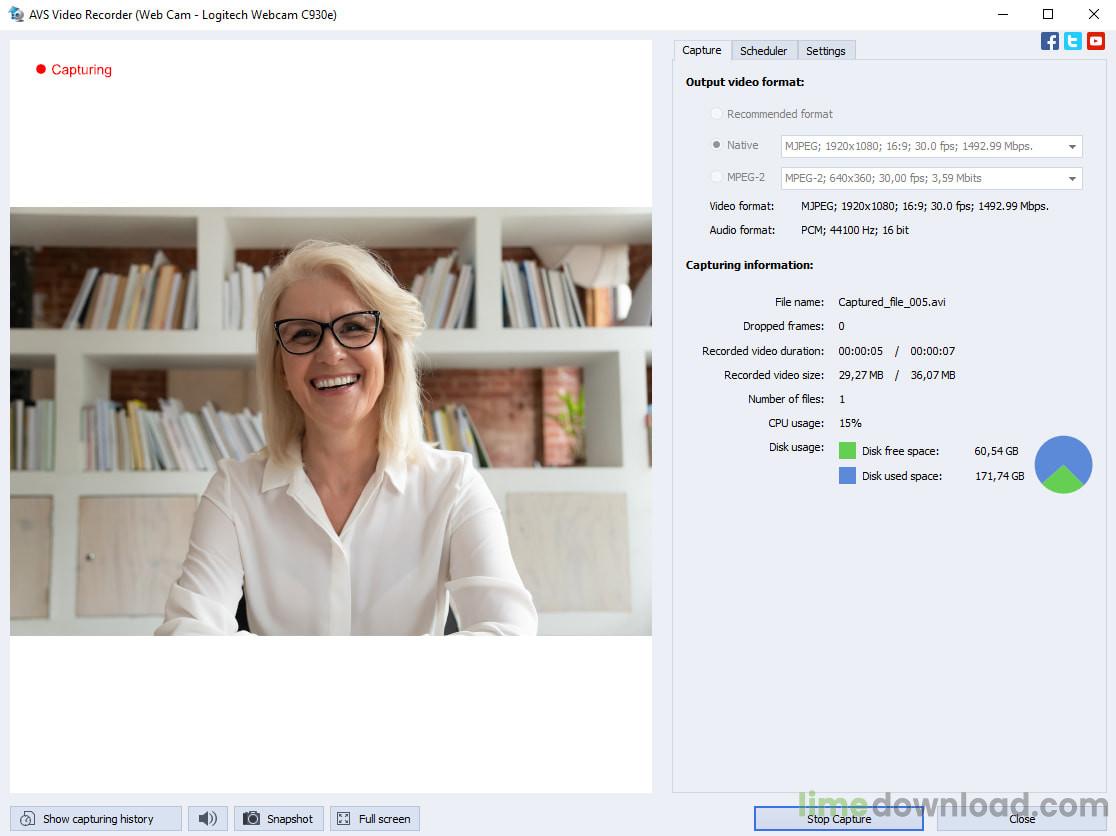
Task: Click the blue Disk used space swatch
Action: (x=847, y=475)
